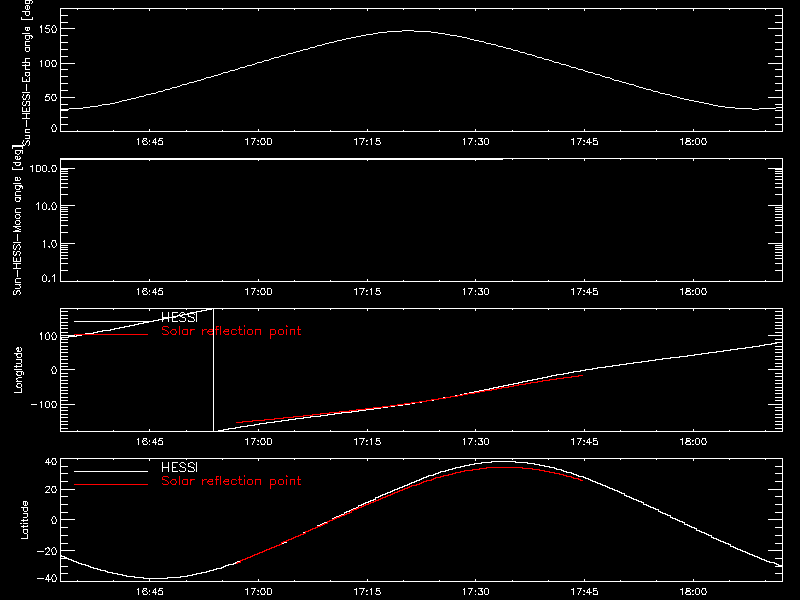Screen dimensions: 800x600
Task: Click the red legend line sample in Latitude plot
Action: [x=111, y=485]
